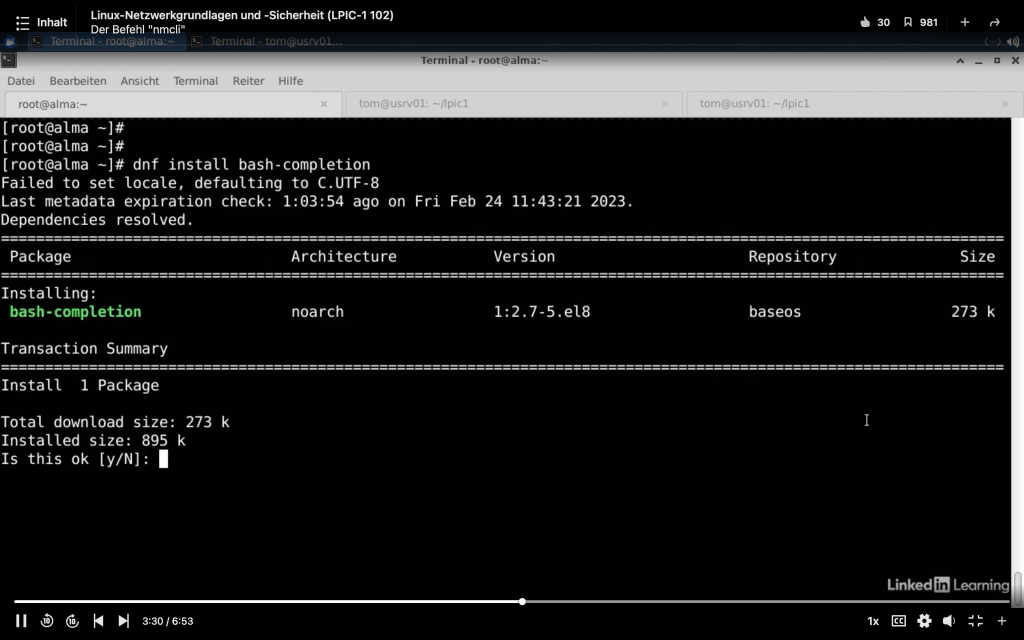Click the share arrow icon
Viewport: 1024px width, 640px height.
994,22
